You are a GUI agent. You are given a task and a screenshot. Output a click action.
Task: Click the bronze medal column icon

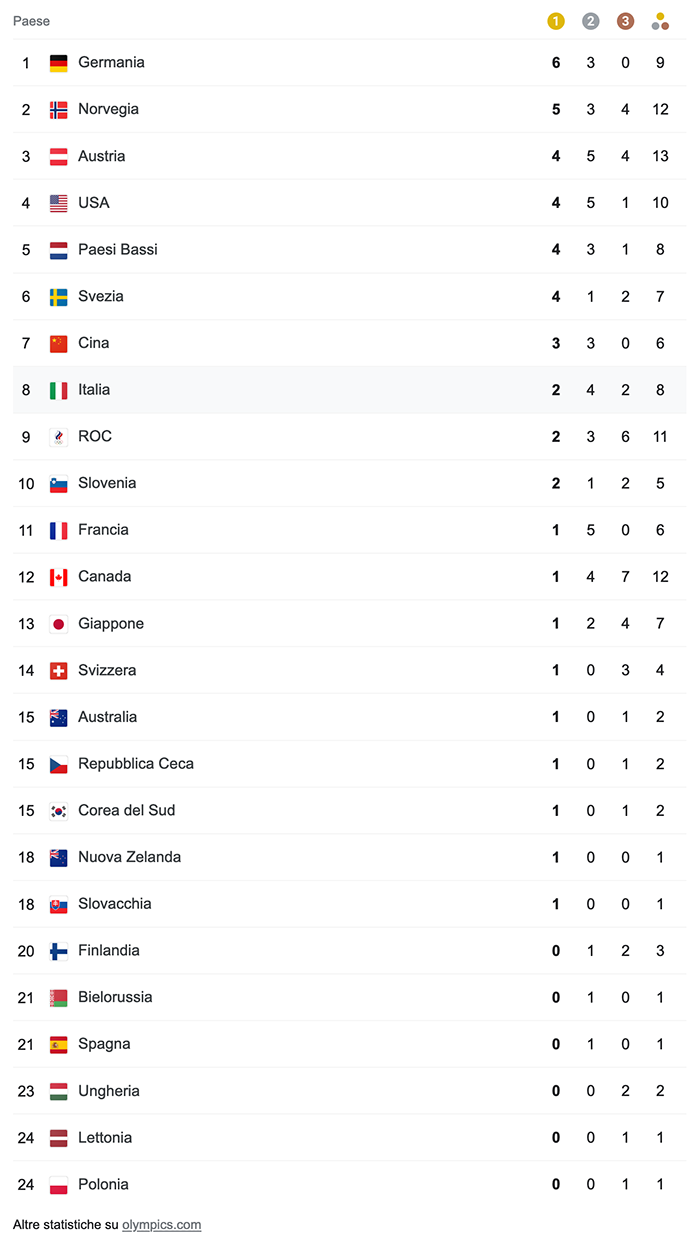pos(625,21)
